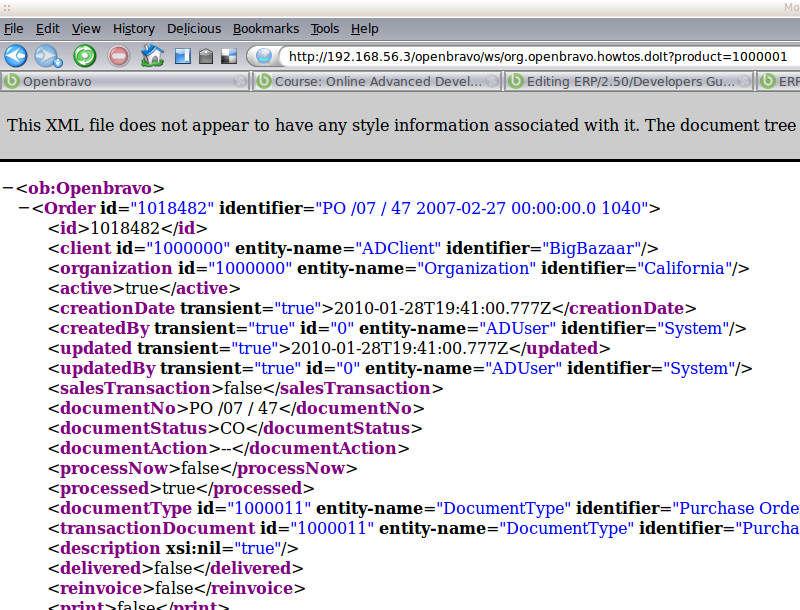Click the globe favicon in the location bar
This screenshot has height=610, width=800.
pyautogui.click(x=262, y=57)
